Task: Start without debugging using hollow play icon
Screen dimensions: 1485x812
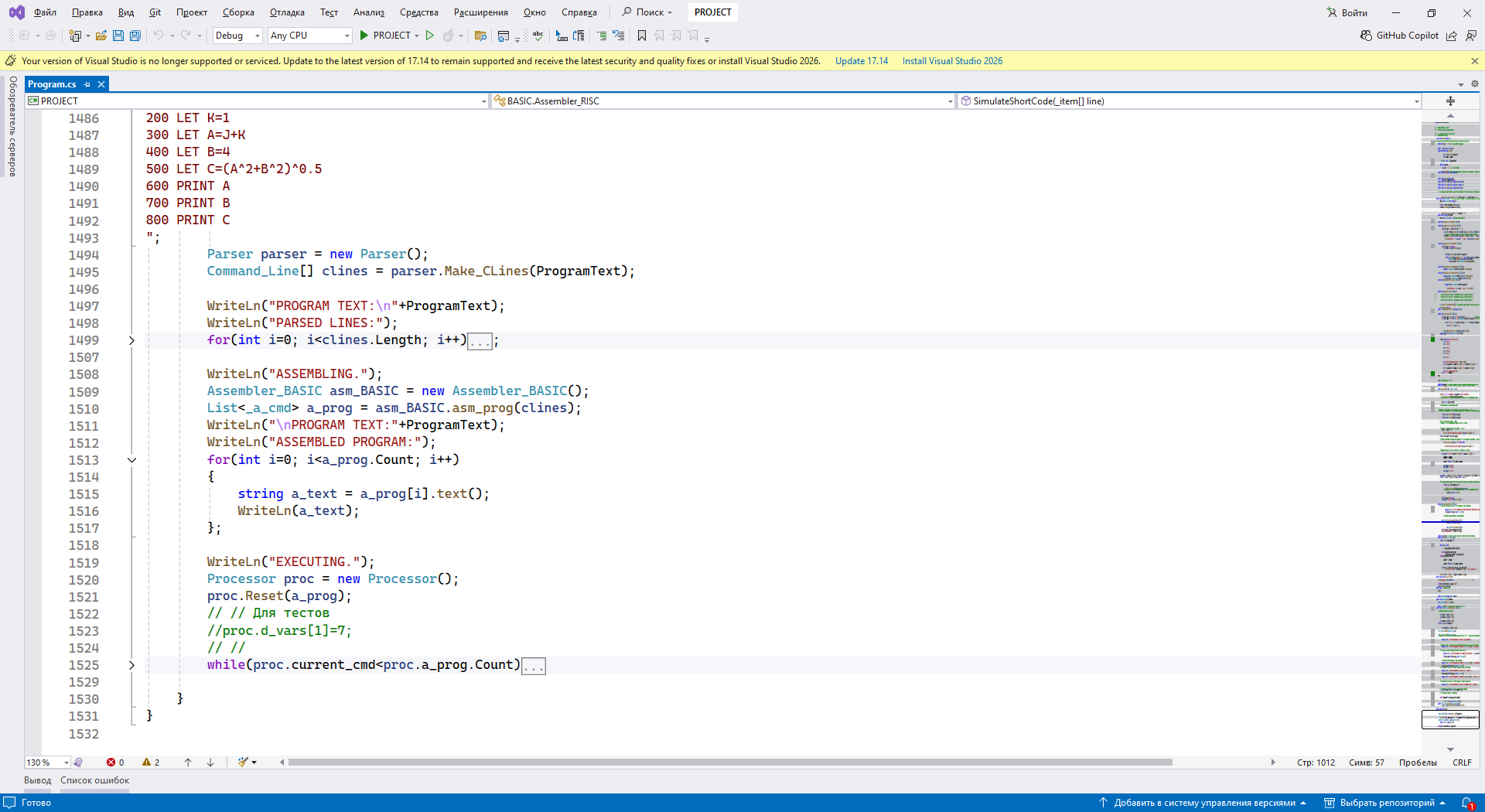Action: pos(430,36)
